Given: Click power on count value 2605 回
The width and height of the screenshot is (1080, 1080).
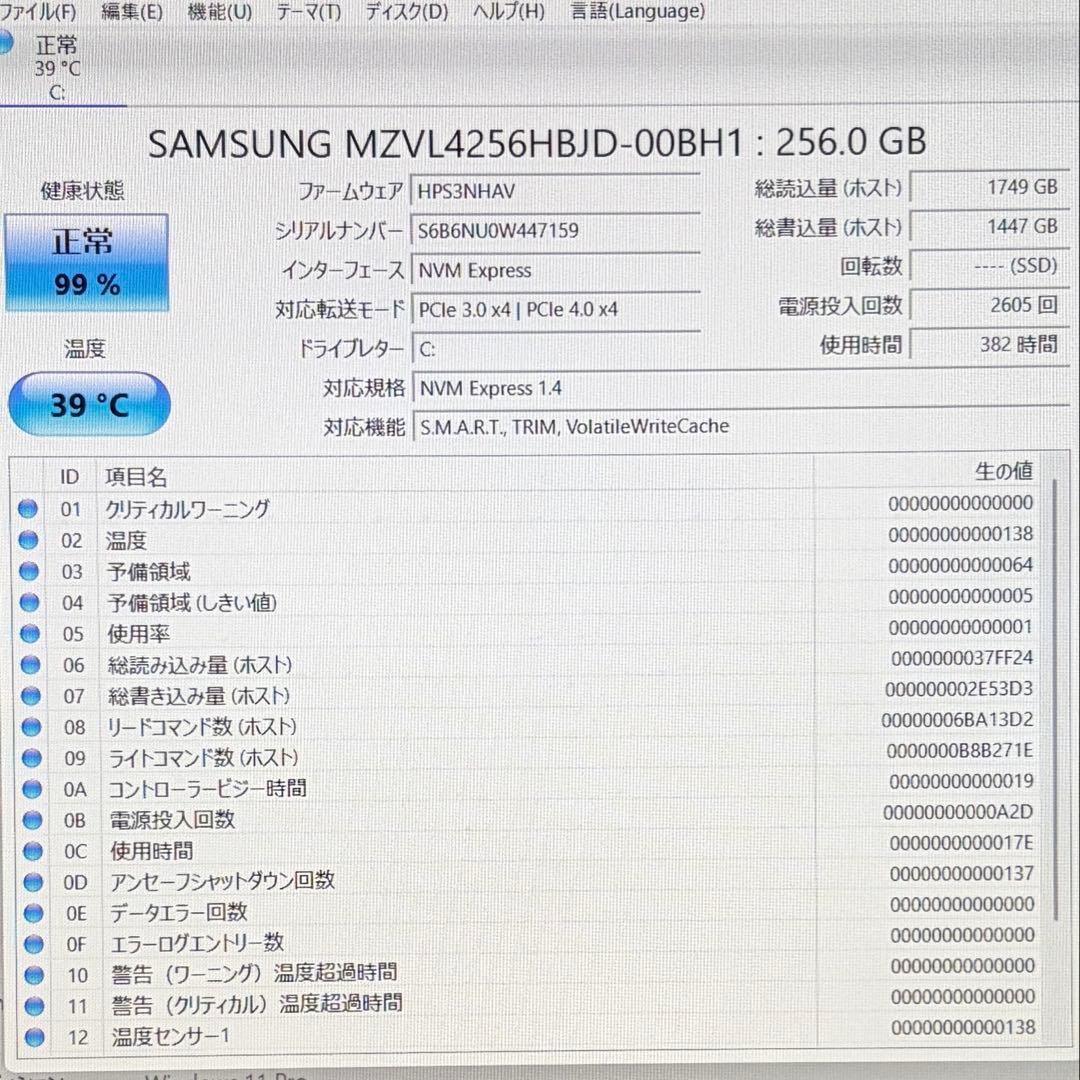Looking at the screenshot, I should (x=988, y=304).
